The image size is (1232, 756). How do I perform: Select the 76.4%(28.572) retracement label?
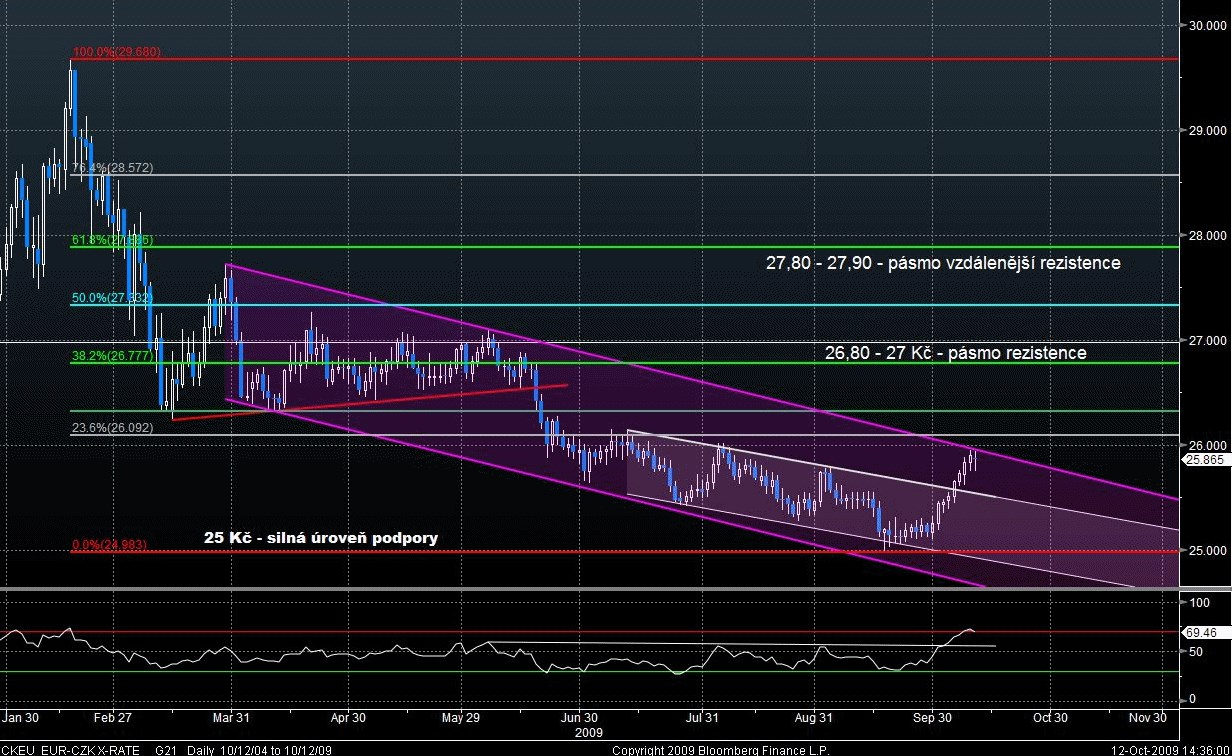[112, 168]
